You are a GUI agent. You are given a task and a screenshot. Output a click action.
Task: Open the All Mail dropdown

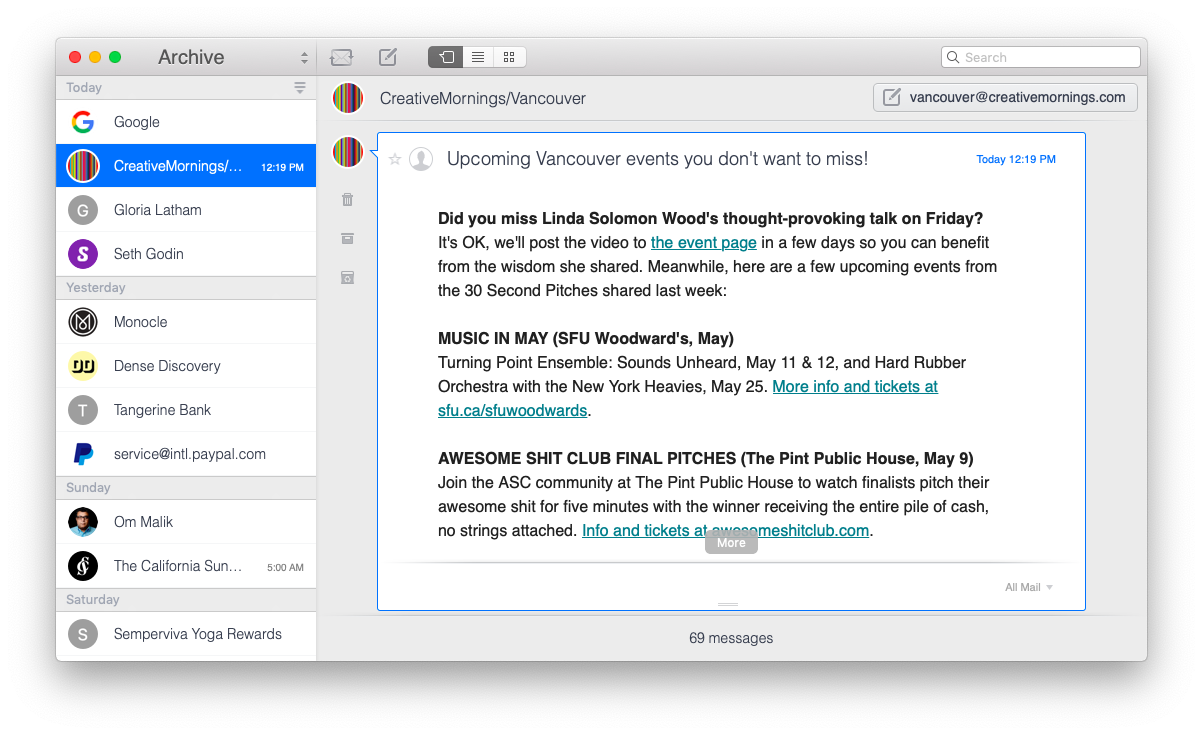pyautogui.click(x=1029, y=587)
